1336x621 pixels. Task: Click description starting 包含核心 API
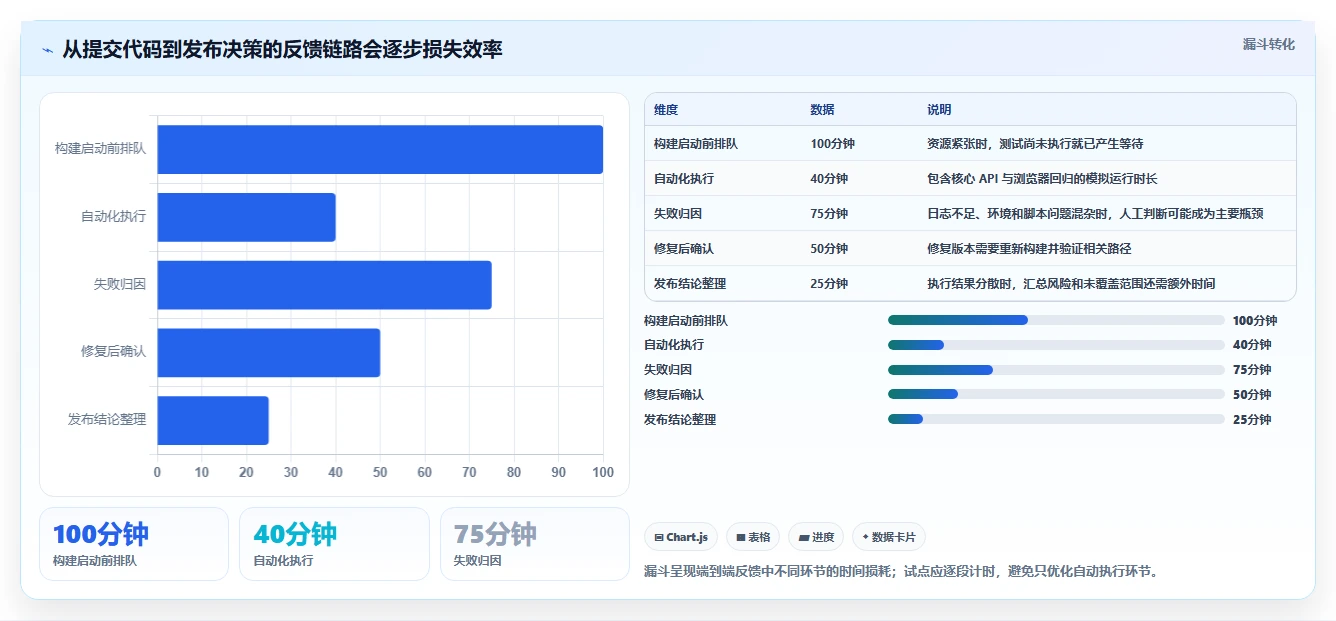1042,179
